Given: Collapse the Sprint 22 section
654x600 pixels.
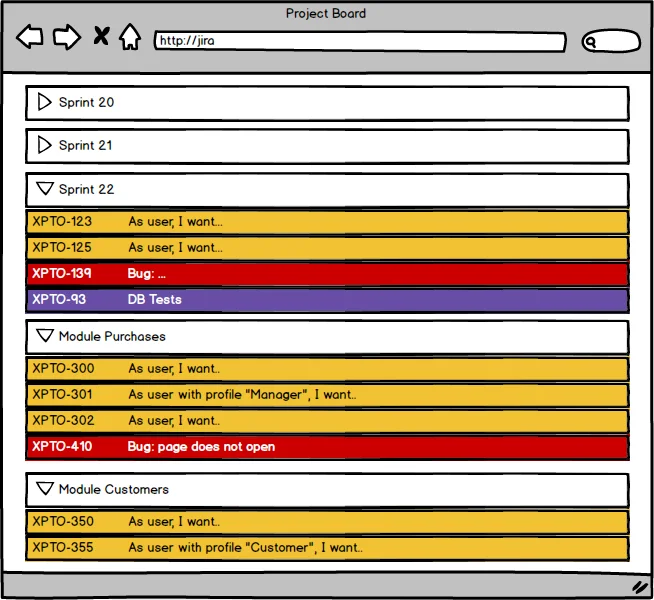Looking at the screenshot, I should (44, 188).
